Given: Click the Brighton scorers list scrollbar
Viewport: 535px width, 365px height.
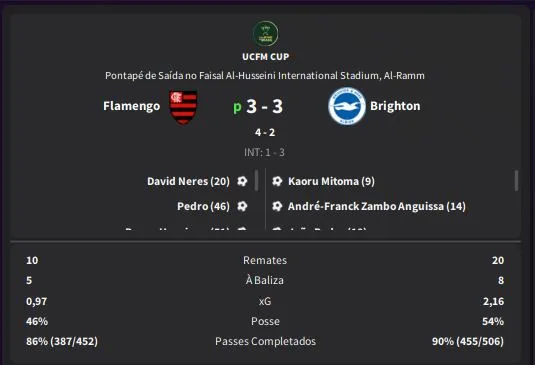Looking at the screenshot, I should point(516,180).
